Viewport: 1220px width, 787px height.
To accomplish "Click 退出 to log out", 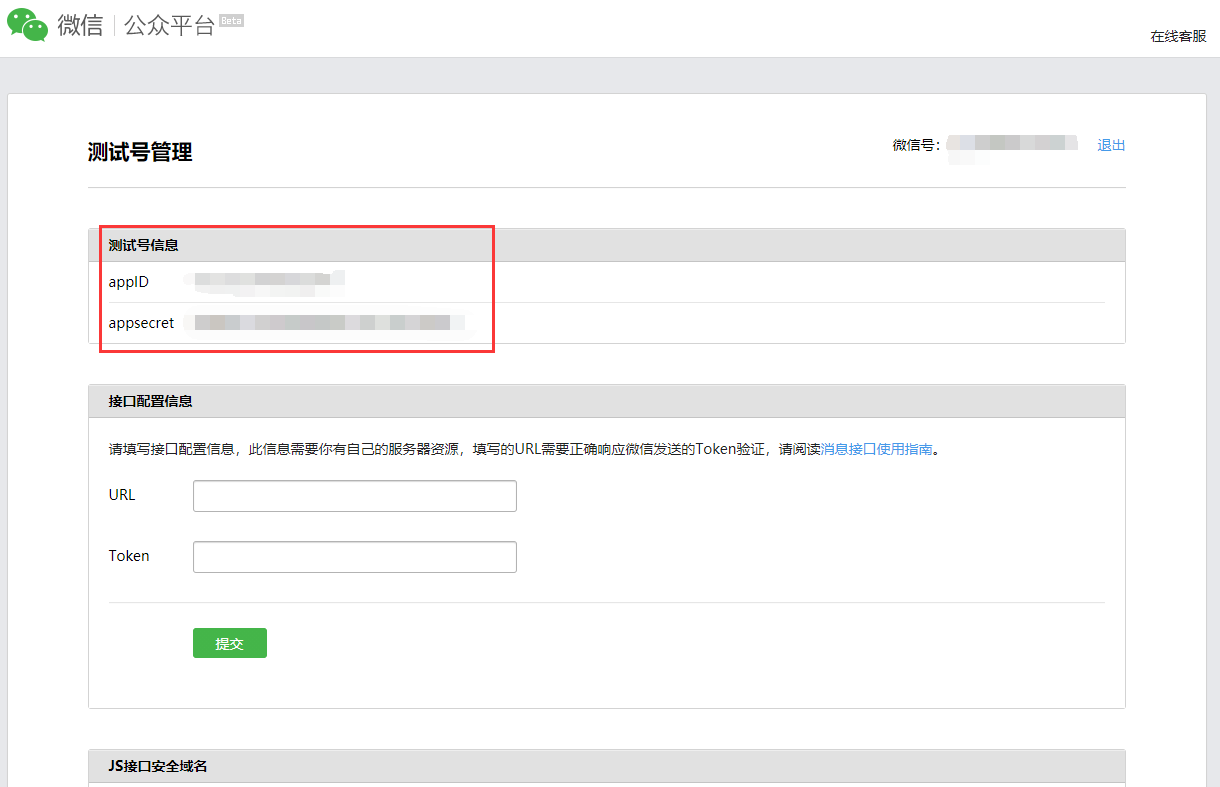I will click(x=1111, y=145).
